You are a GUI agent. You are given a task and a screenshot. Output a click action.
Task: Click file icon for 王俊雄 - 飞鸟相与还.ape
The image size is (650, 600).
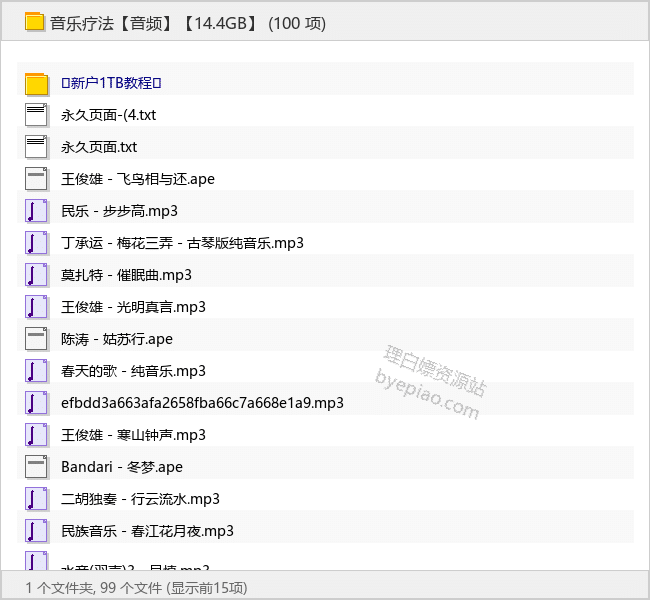click(36, 179)
